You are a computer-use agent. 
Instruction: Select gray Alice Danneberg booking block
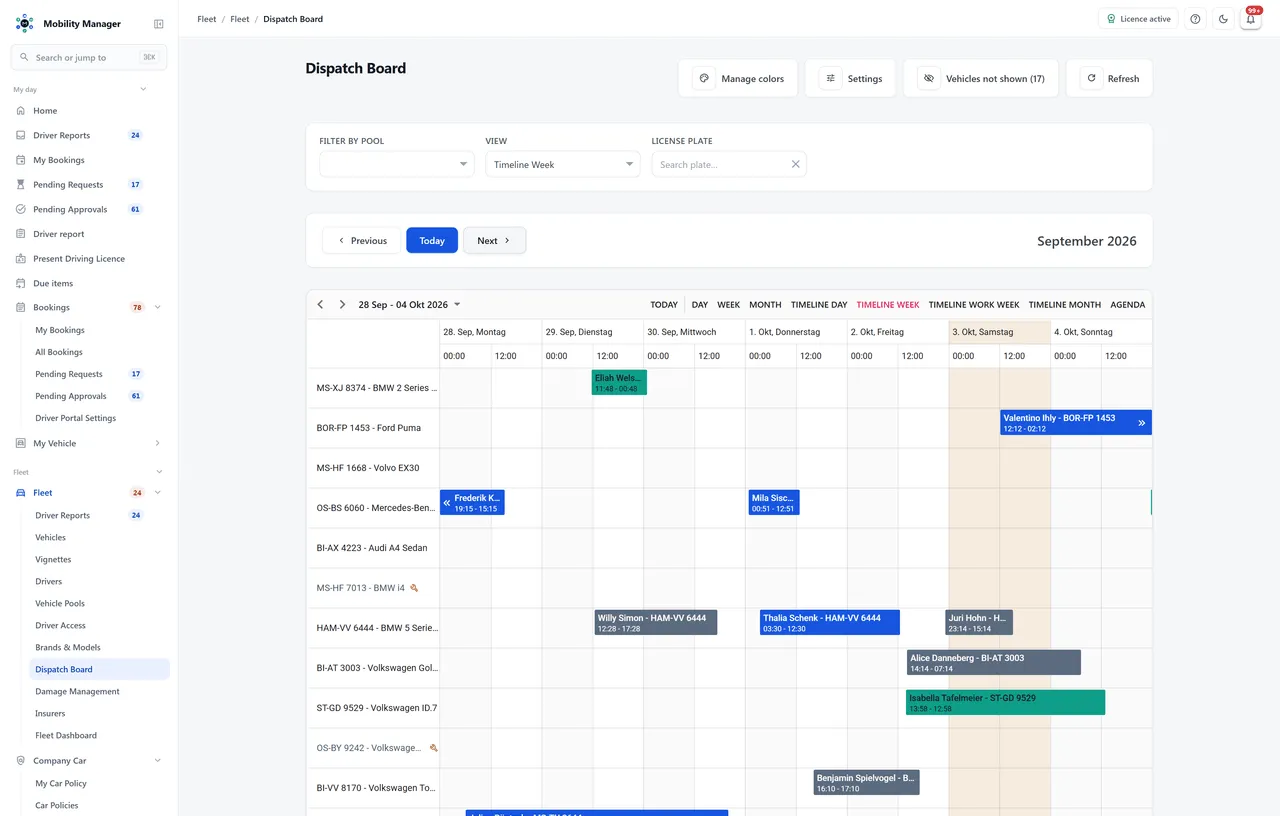pyautogui.click(x=994, y=662)
